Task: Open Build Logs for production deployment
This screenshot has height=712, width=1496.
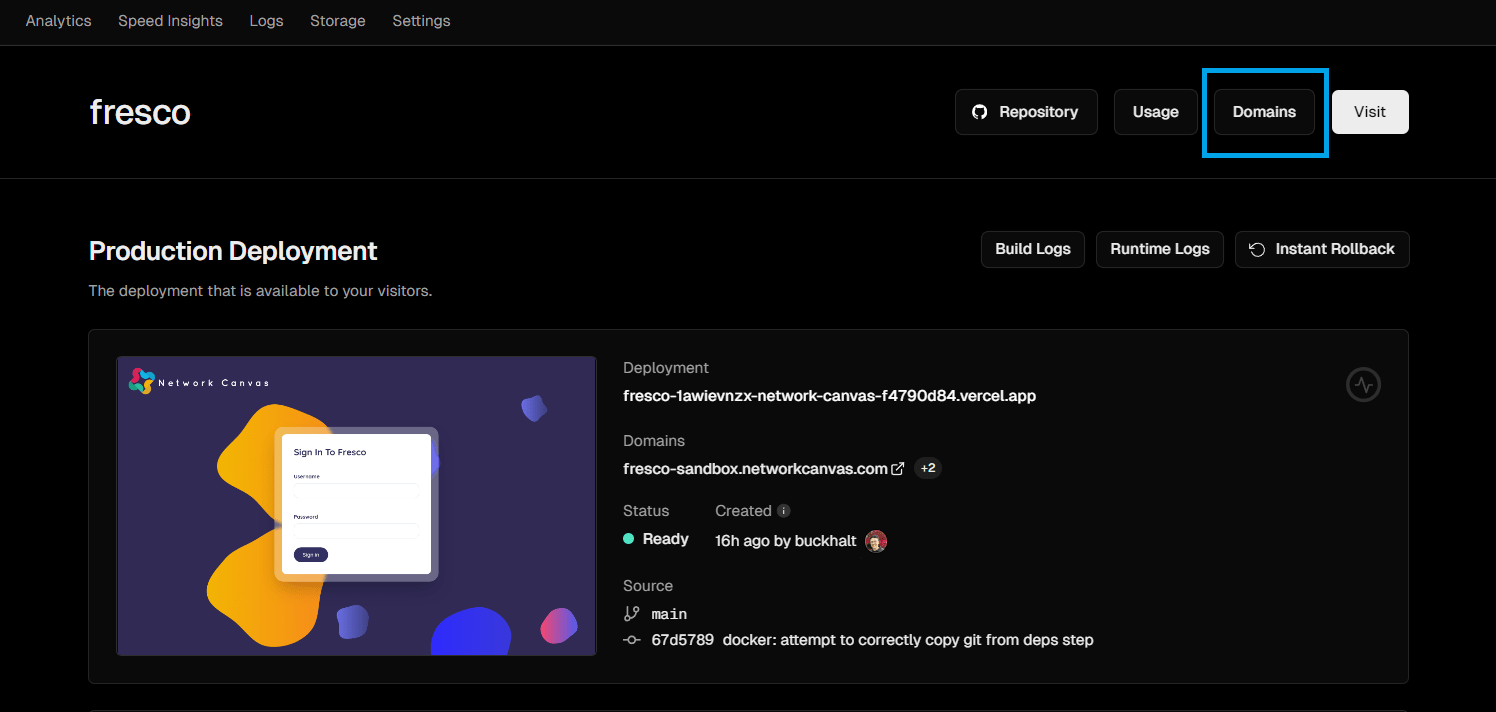Action: pos(1032,249)
